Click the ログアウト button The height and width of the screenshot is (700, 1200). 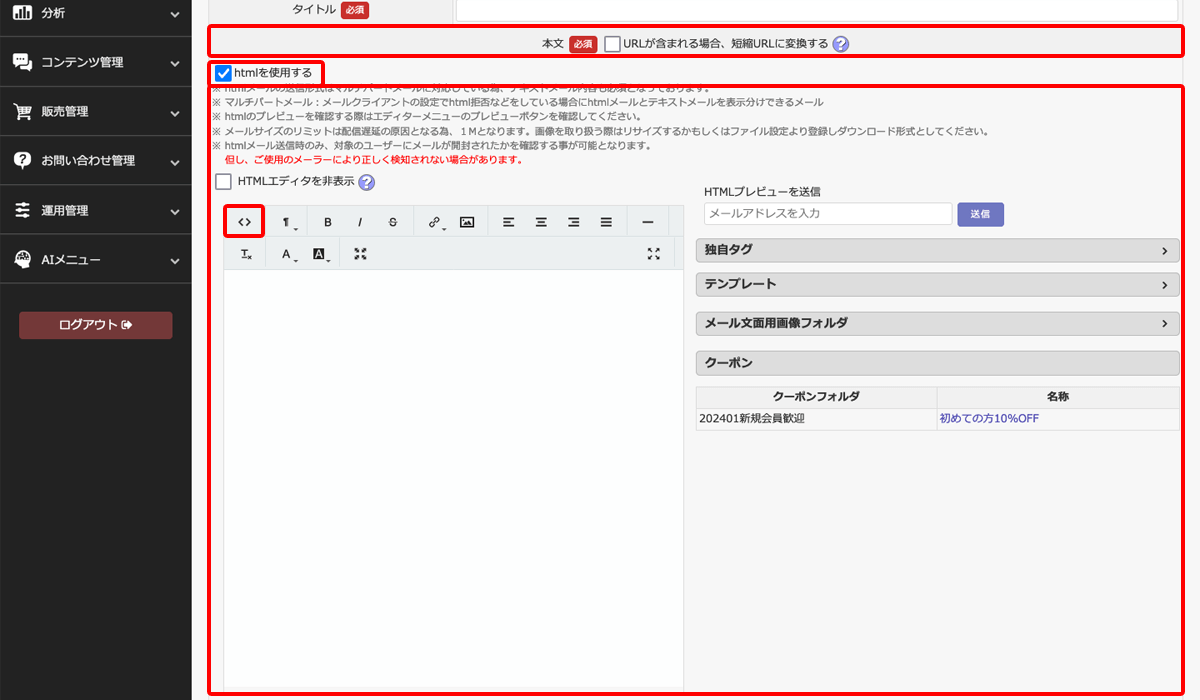pos(96,325)
